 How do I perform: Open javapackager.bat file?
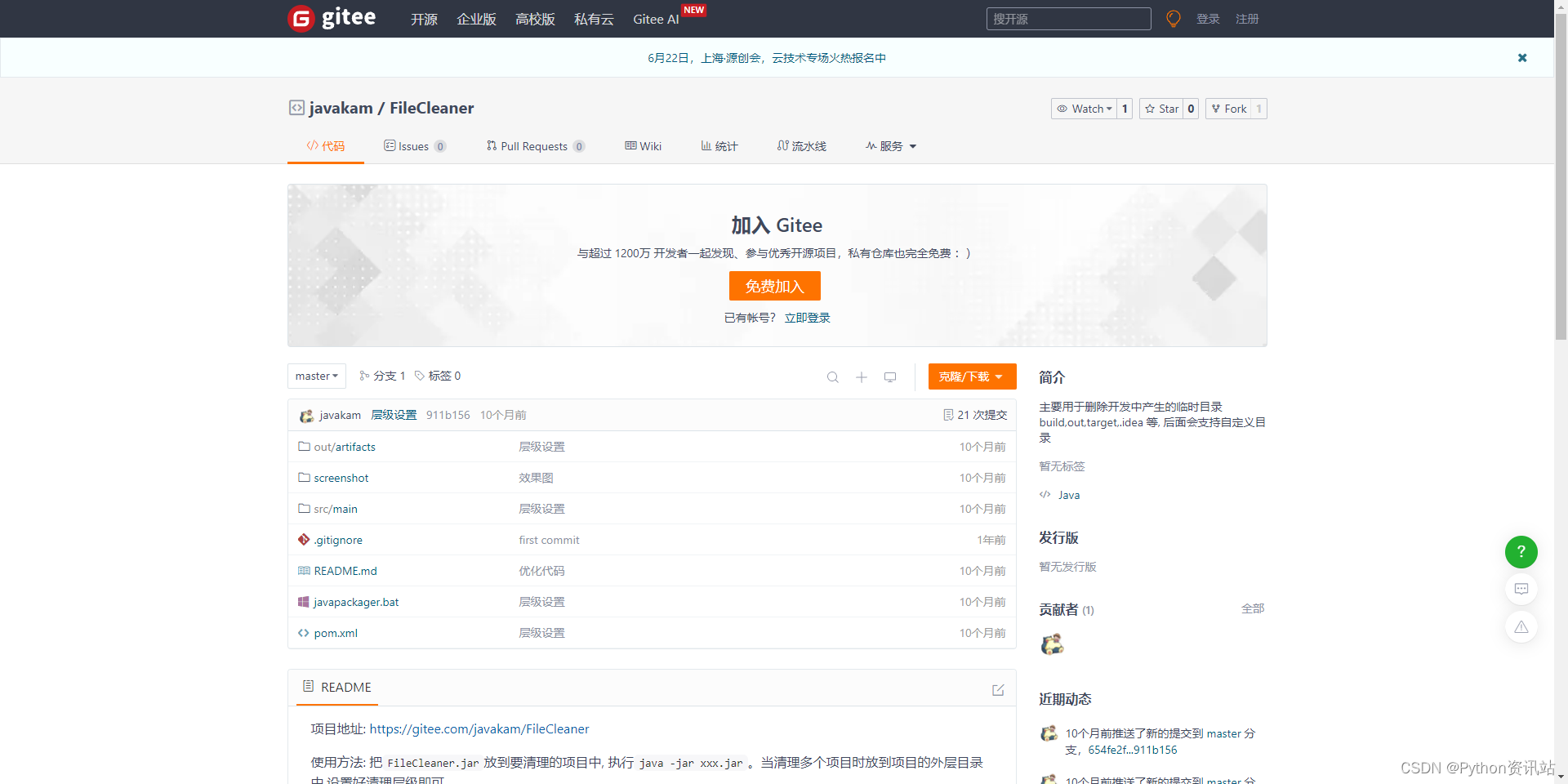coord(356,602)
